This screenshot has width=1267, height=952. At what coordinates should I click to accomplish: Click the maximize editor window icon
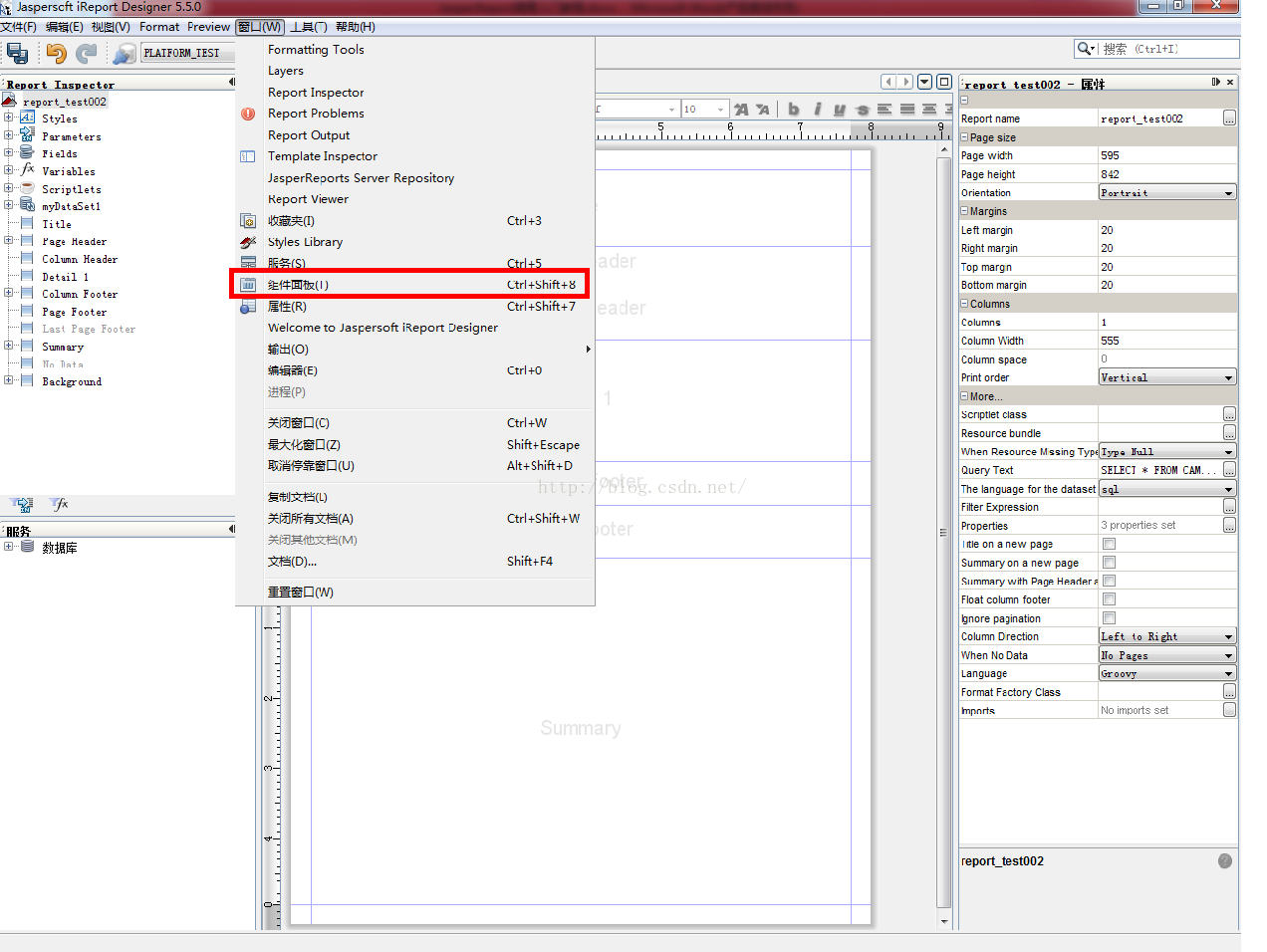point(944,82)
